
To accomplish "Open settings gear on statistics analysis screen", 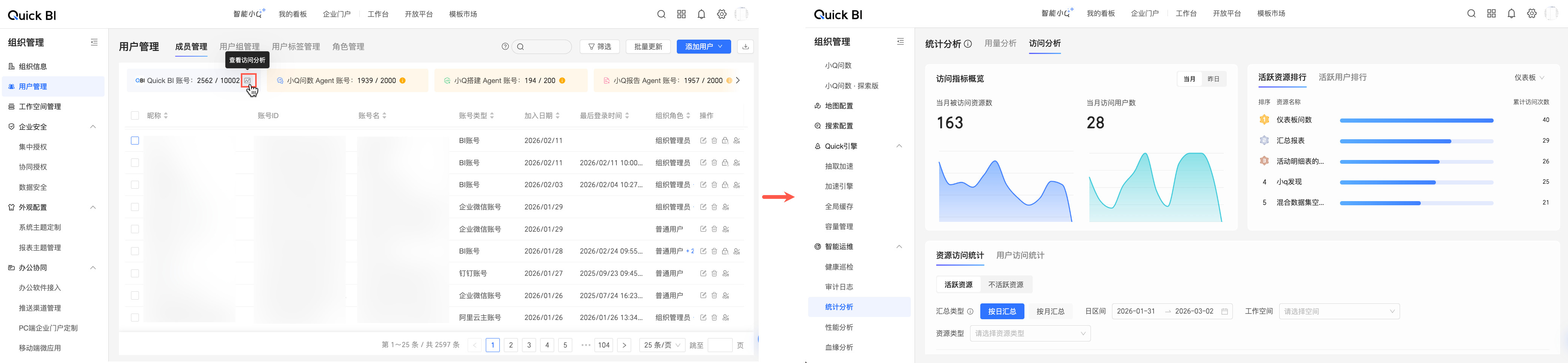I will pyautogui.click(x=1531, y=13).
